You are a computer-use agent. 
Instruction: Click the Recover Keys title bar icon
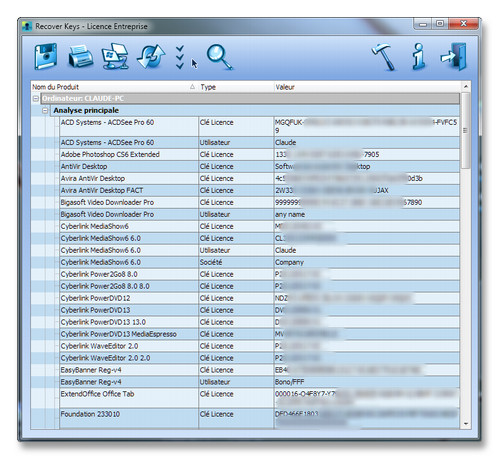pyautogui.click(x=27, y=26)
